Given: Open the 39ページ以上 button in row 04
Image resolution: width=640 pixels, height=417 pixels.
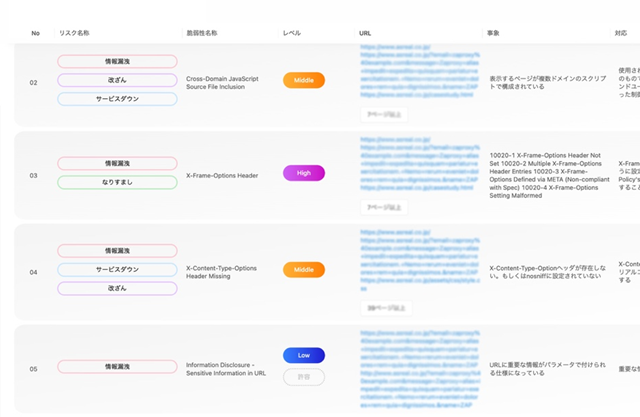Looking at the screenshot, I should click(383, 309).
